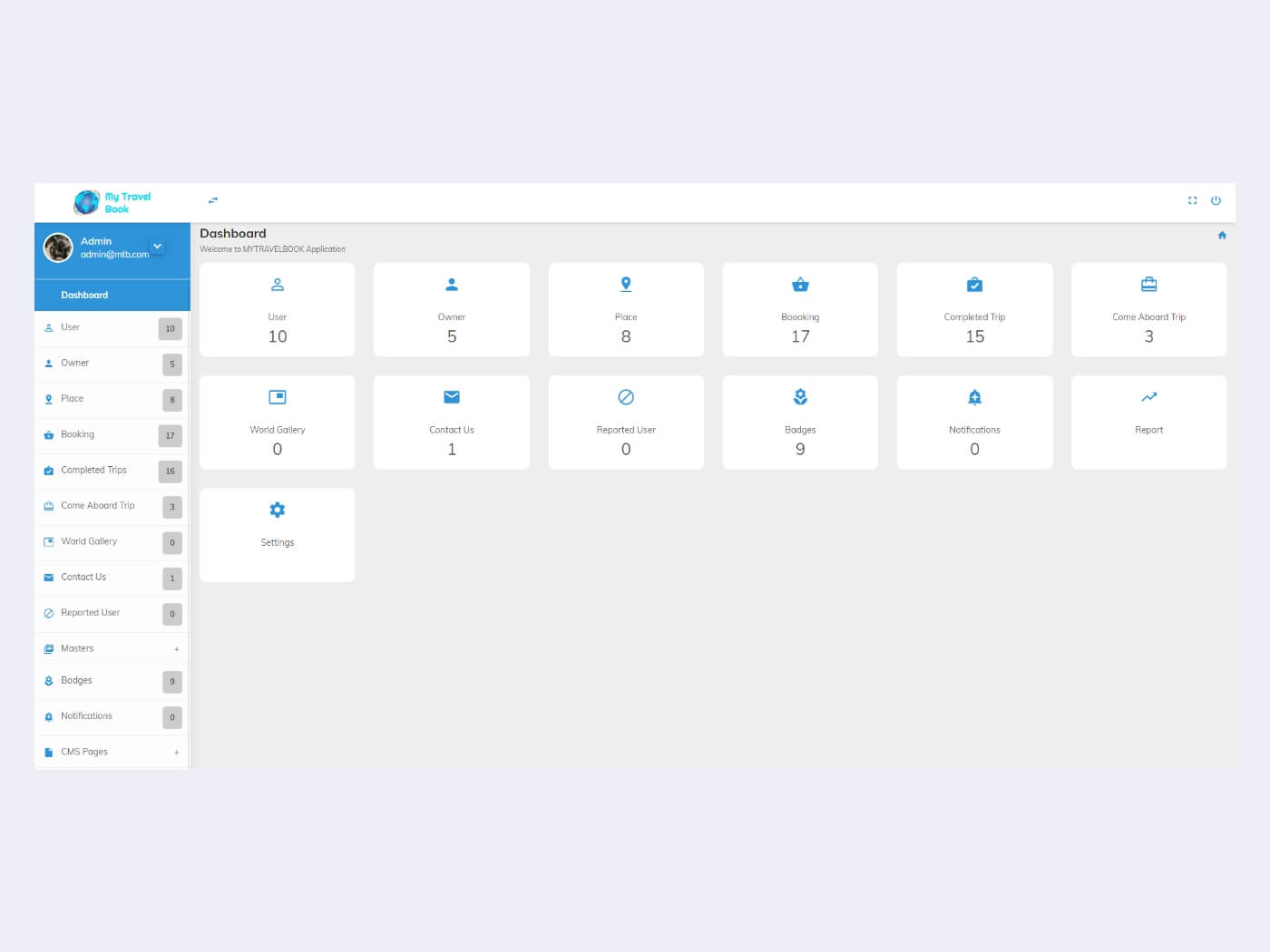Click the sidebar collapse arrows icon
The height and width of the screenshot is (952, 1270).
tap(213, 200)
